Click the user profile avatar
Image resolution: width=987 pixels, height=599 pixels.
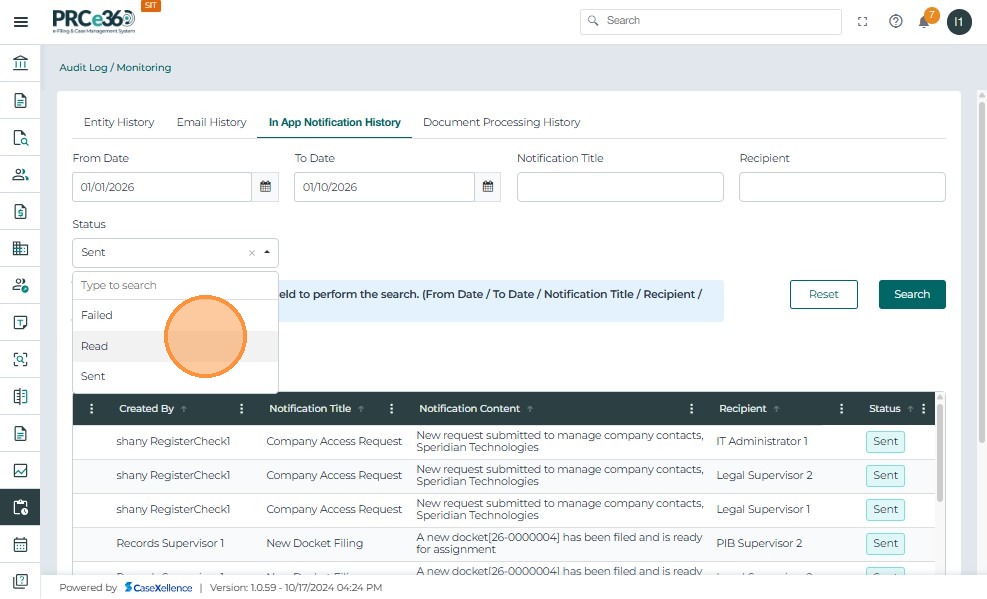tap(959, 22)
